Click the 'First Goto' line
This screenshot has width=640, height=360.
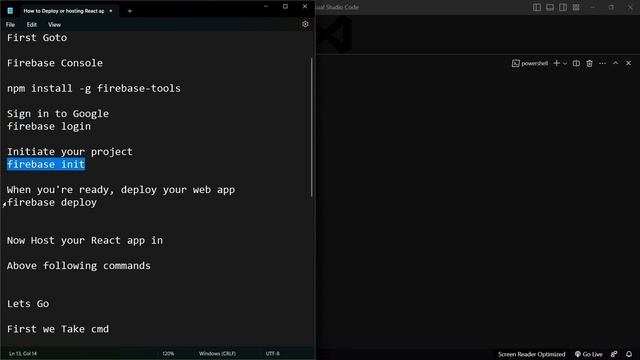point(37,38)
